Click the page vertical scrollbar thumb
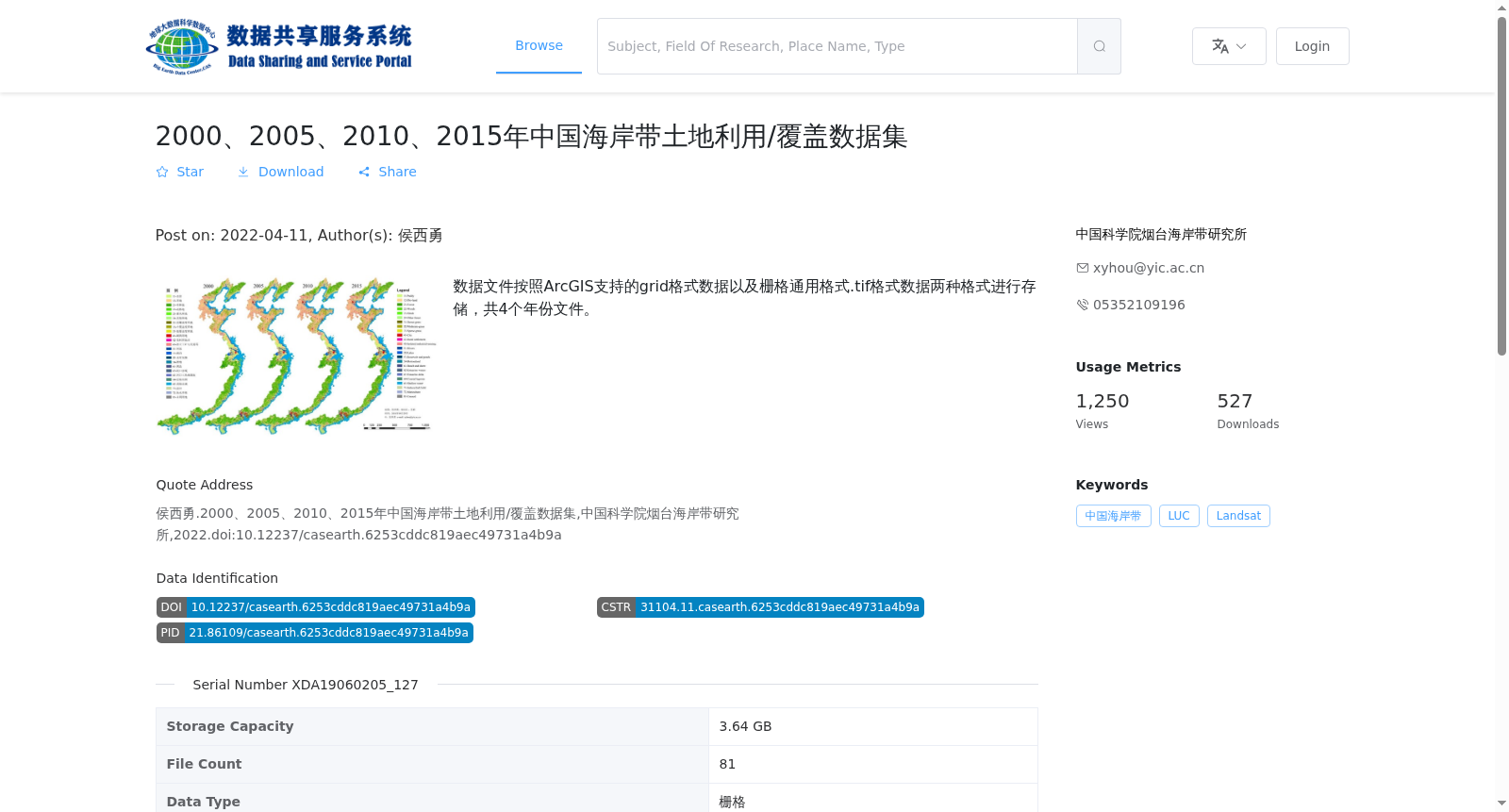Viewport: 1509px width, 812px height. (1501, 187)
